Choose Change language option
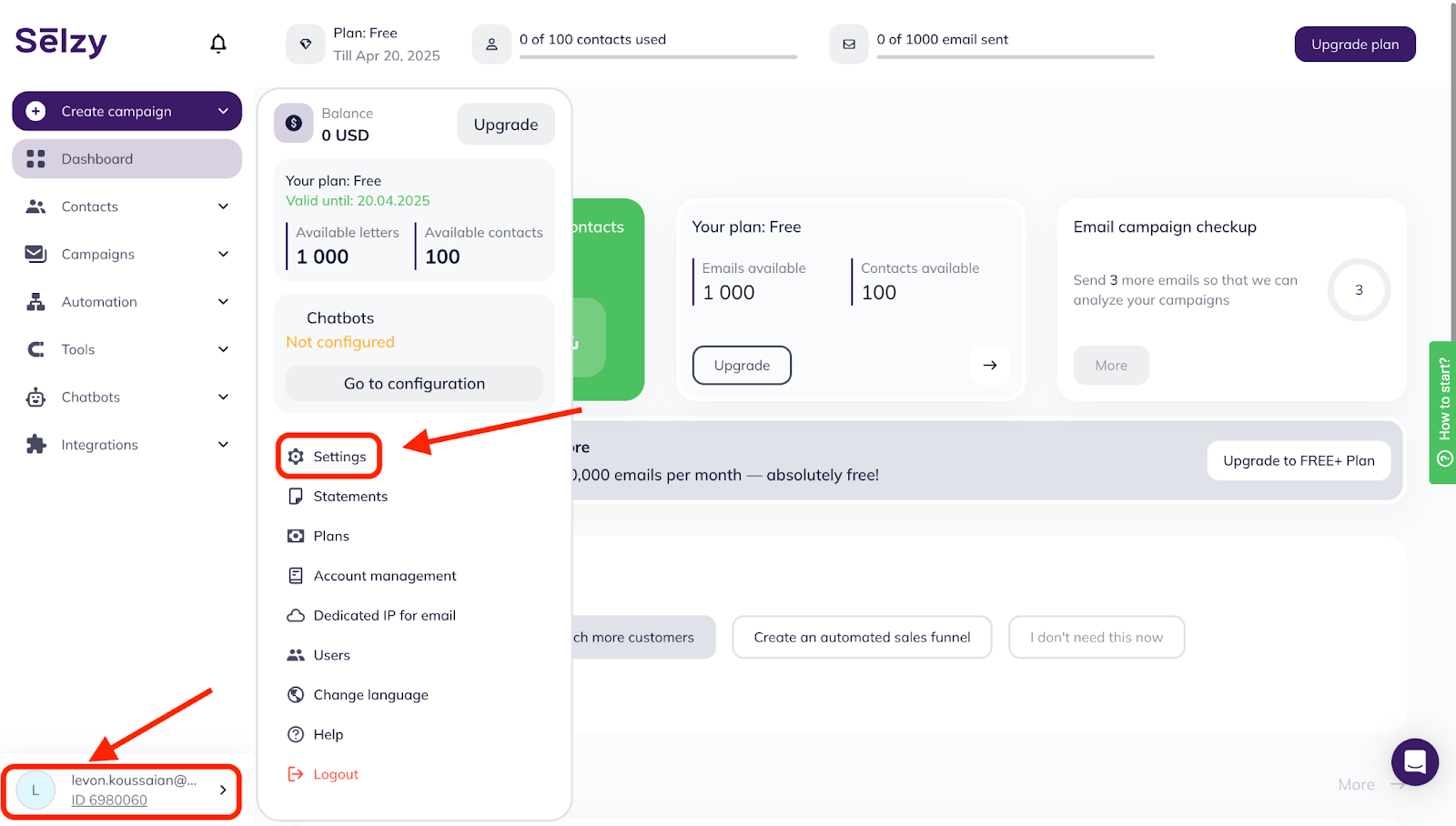1456x826 pixels. tap(370, 694)
